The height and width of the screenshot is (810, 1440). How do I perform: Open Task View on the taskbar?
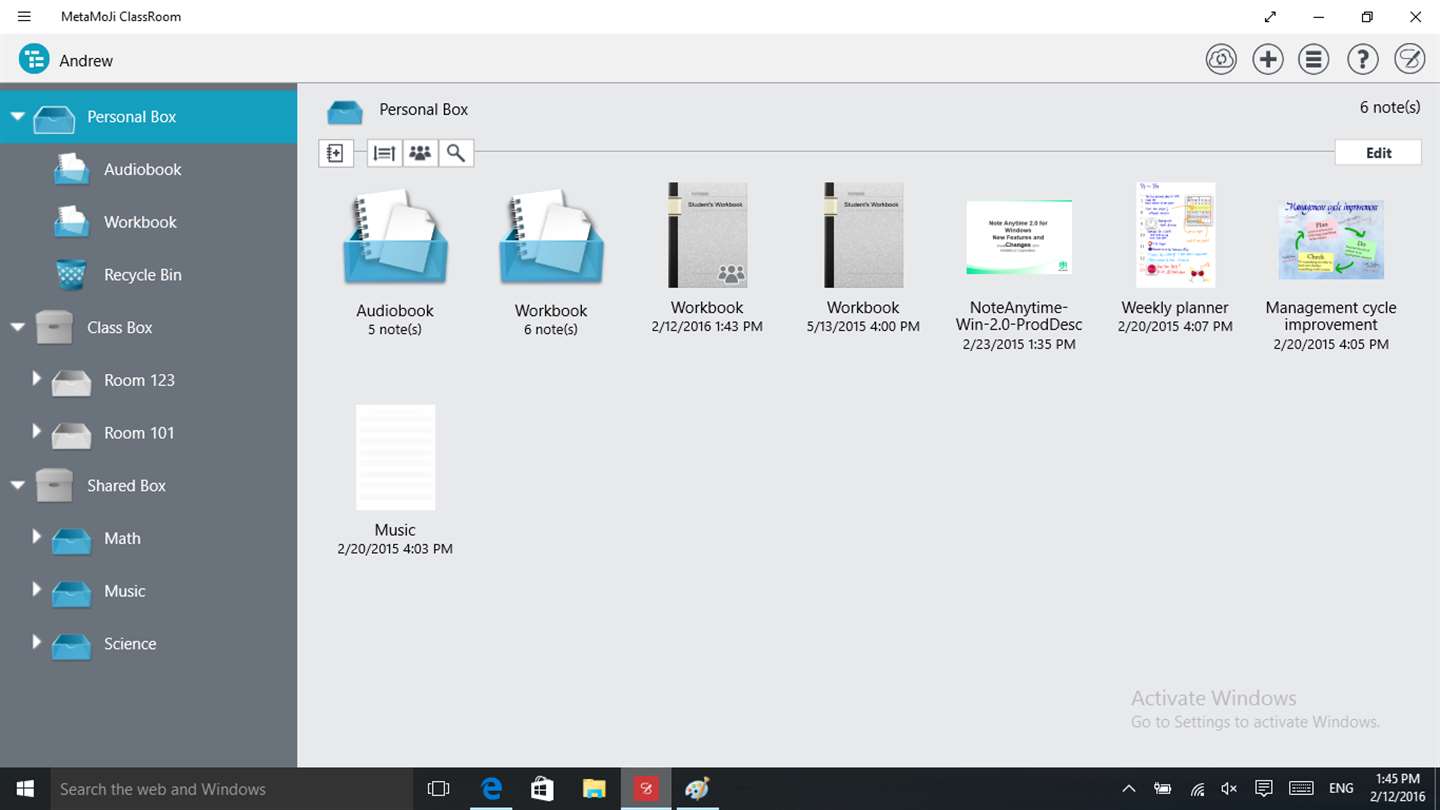tap(438, 789)
